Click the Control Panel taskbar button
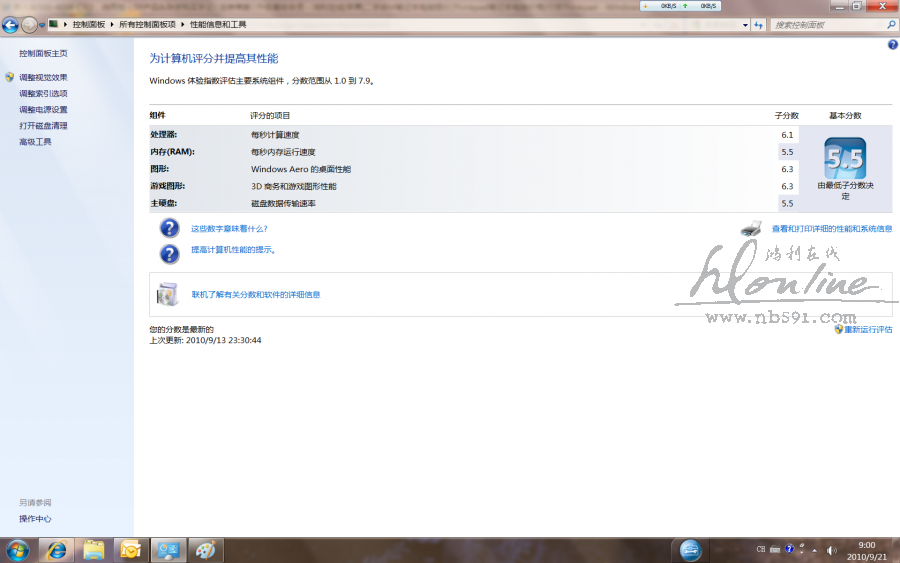Screen dimensions: 900x563 (x=168, y=550)
